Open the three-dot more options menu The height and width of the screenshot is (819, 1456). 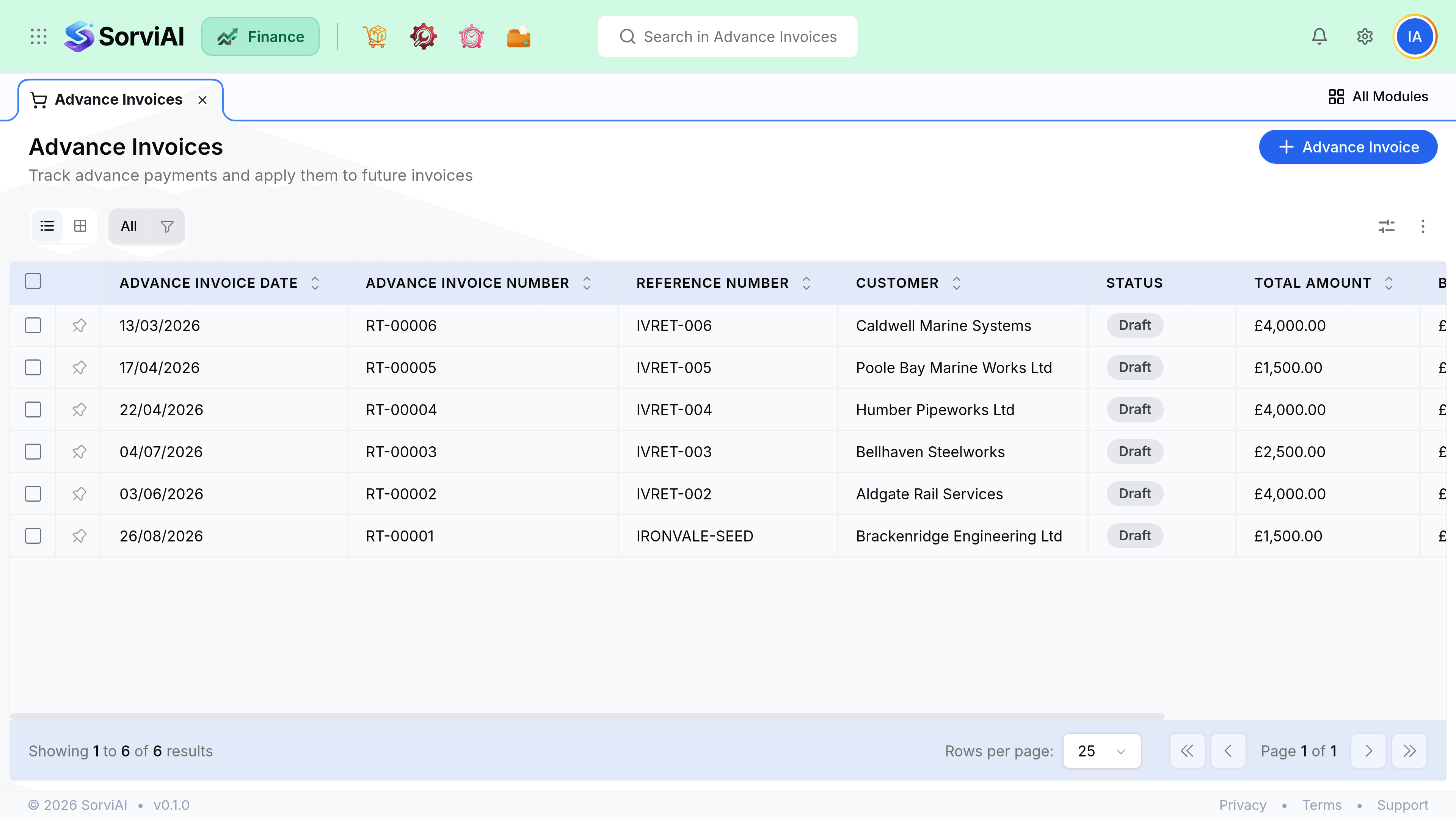pos(1423,227)
